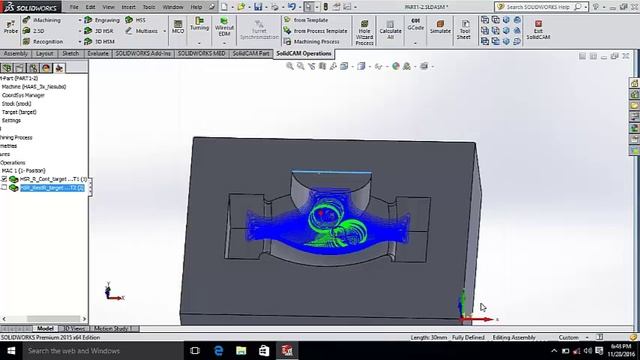This screenshot has width=640, height=360.
Task: Select the Engraving operation
Action: pos(102,20)
